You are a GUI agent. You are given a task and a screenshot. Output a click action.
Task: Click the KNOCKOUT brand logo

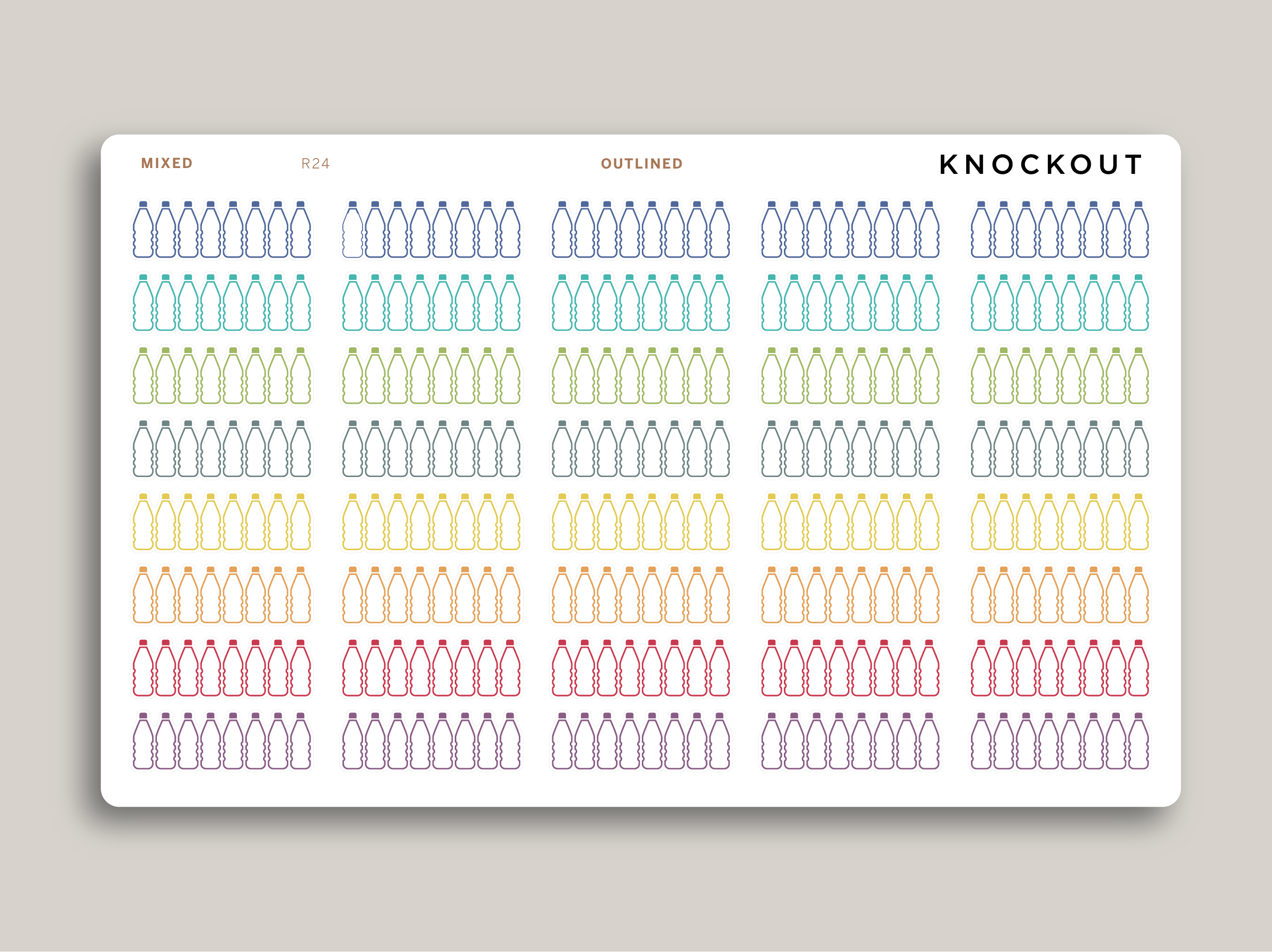[x=1040, y=164]
